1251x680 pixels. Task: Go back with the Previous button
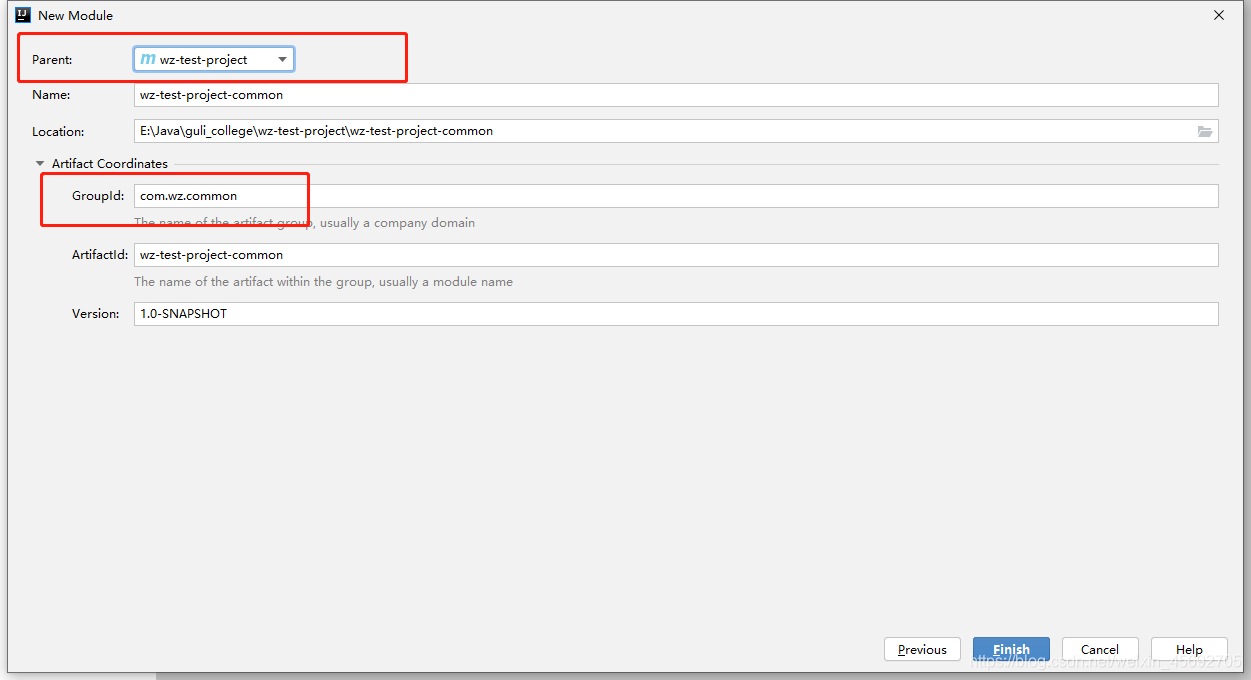922,649
